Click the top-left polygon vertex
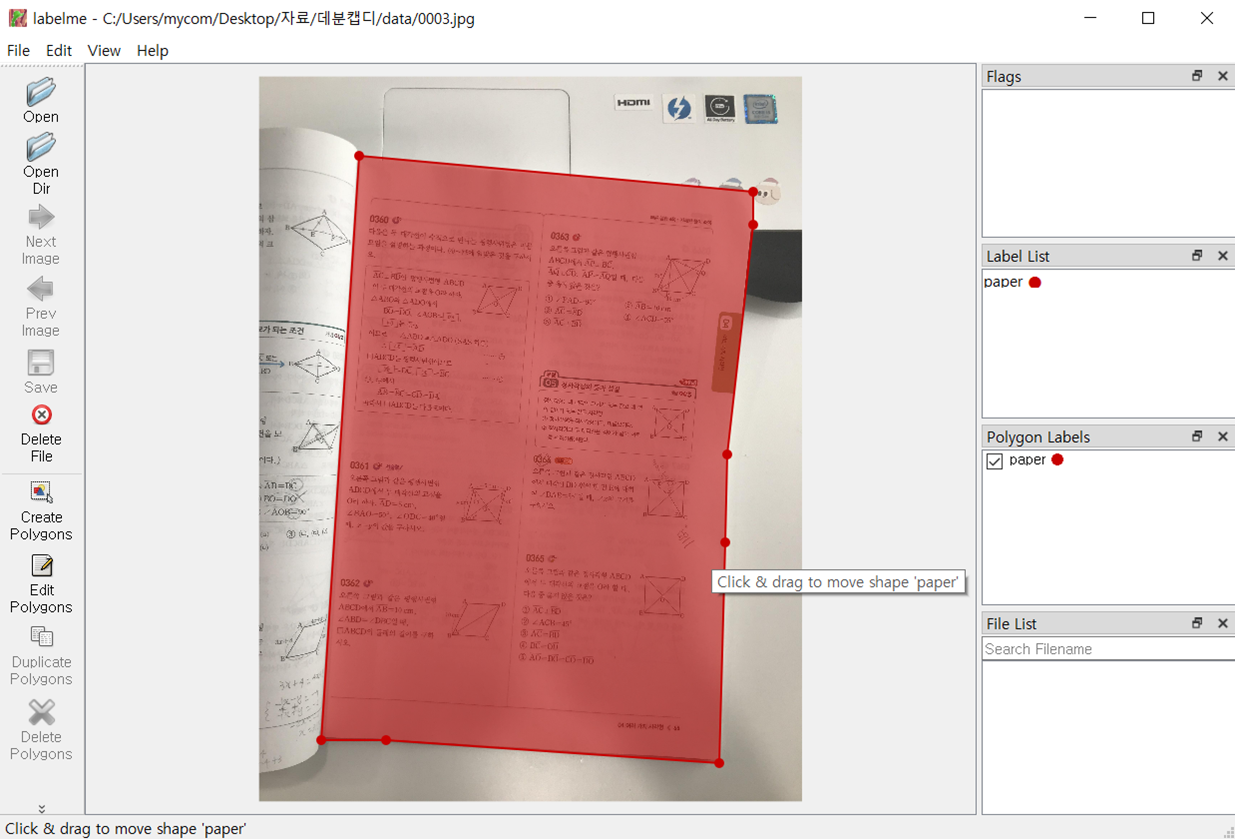This screenshot has width=1235, height=839. (x=359, y=156)
